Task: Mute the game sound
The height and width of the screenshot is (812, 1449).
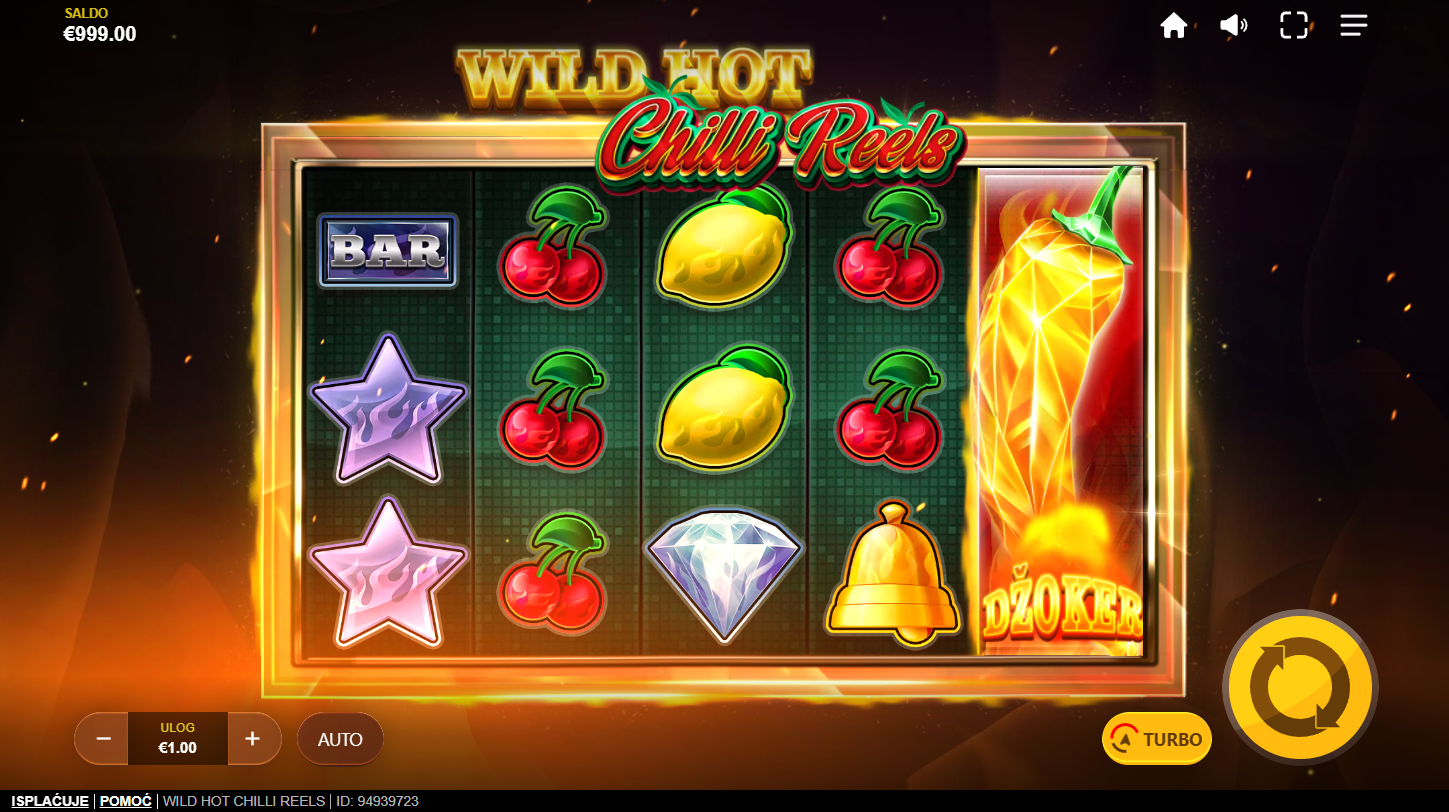Action: (x=1234, y=25)
